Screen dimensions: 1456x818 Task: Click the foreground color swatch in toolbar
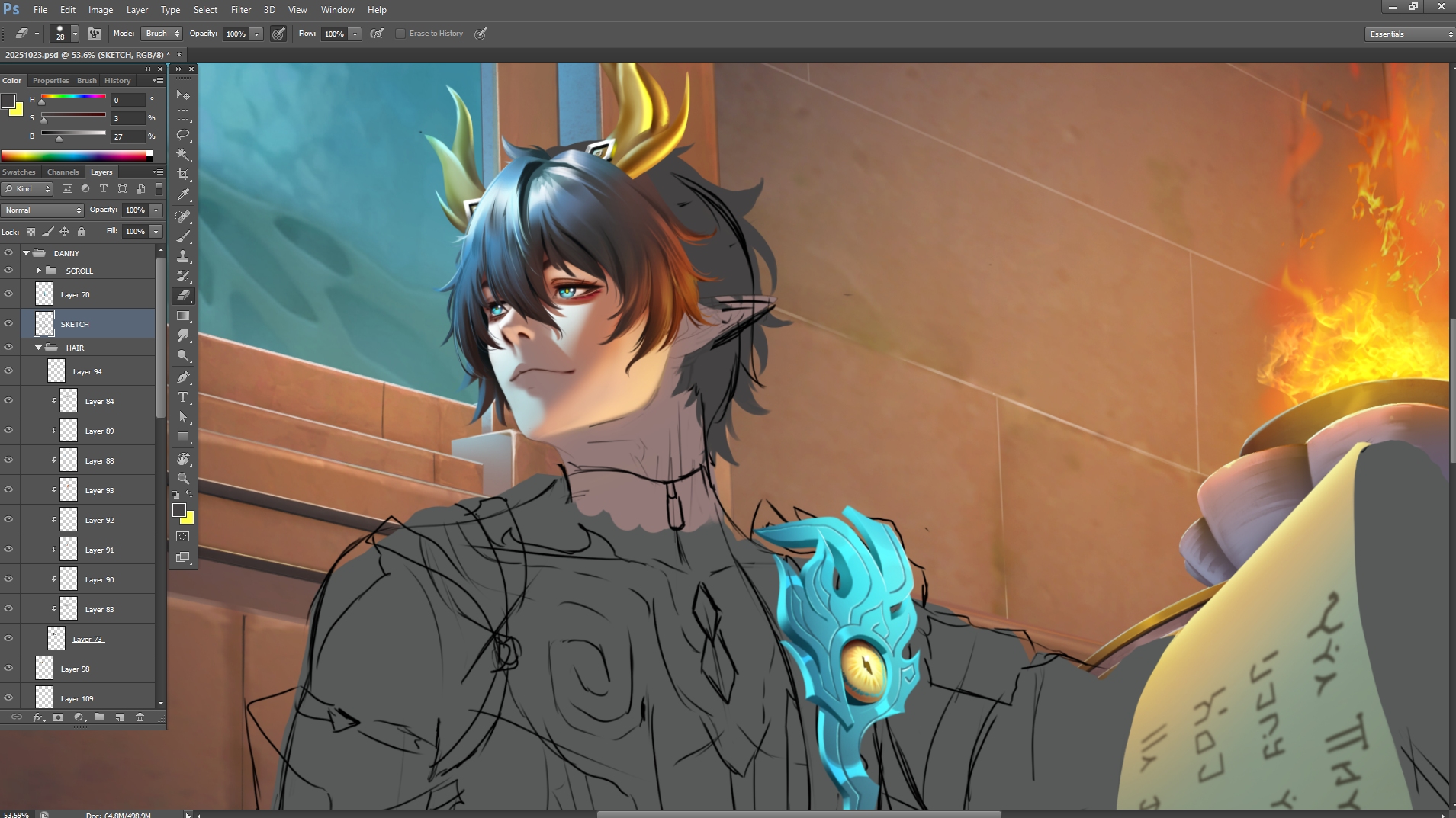click(x=179, y=510)
